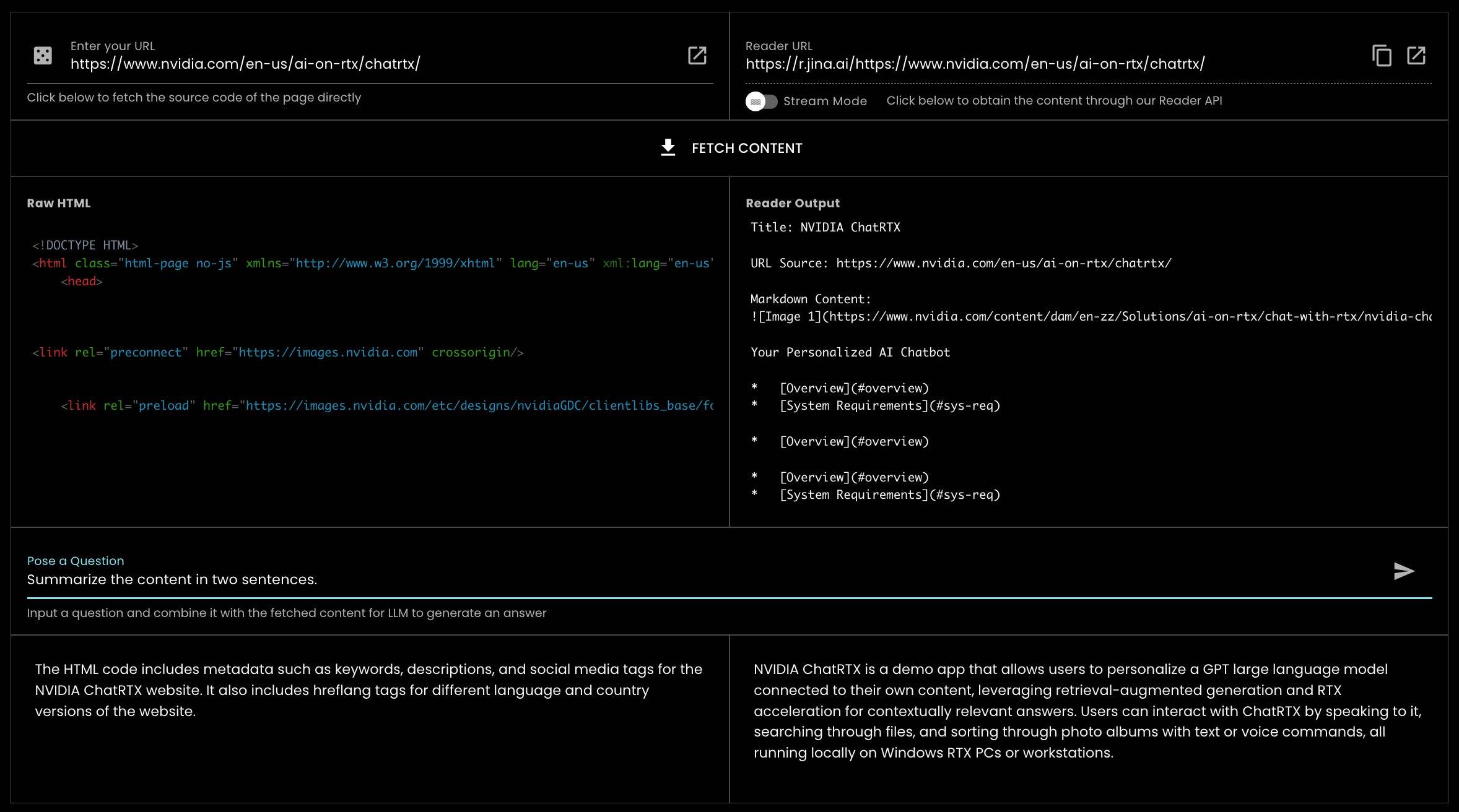Click the html tag line in Raw HTML

click(372, 263)
